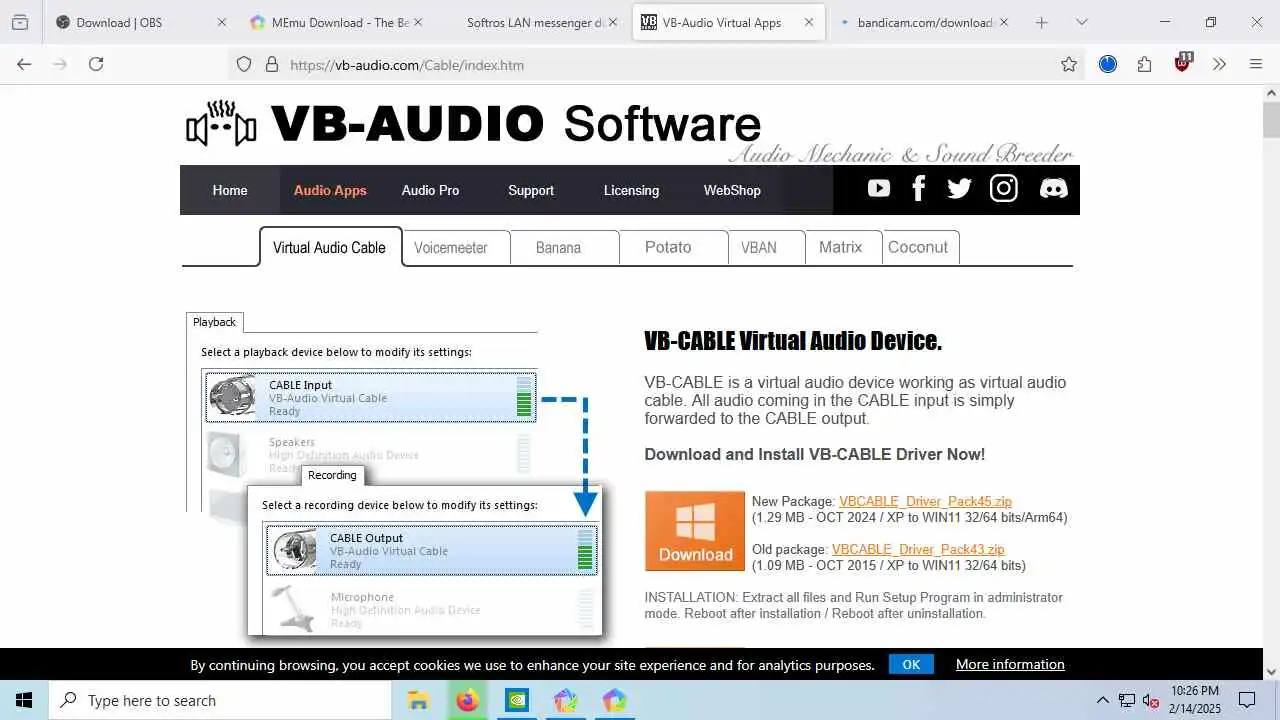Open the uBlock shield extension icon
The image size is (1280, 720).
[1183, 62]
